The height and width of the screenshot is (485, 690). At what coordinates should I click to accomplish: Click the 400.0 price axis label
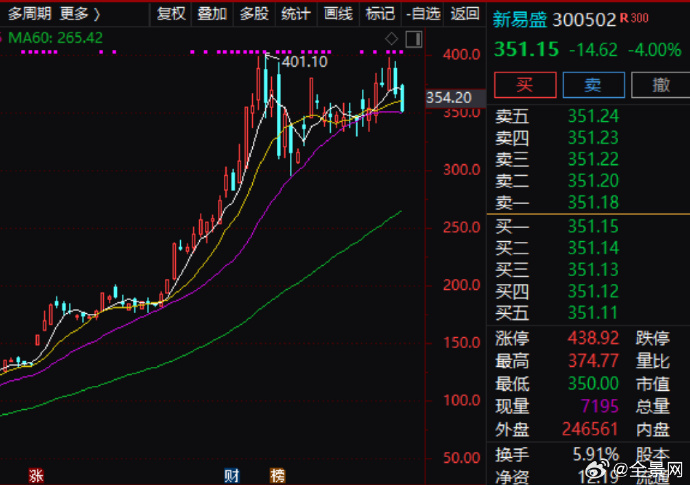tap(462, 55)
